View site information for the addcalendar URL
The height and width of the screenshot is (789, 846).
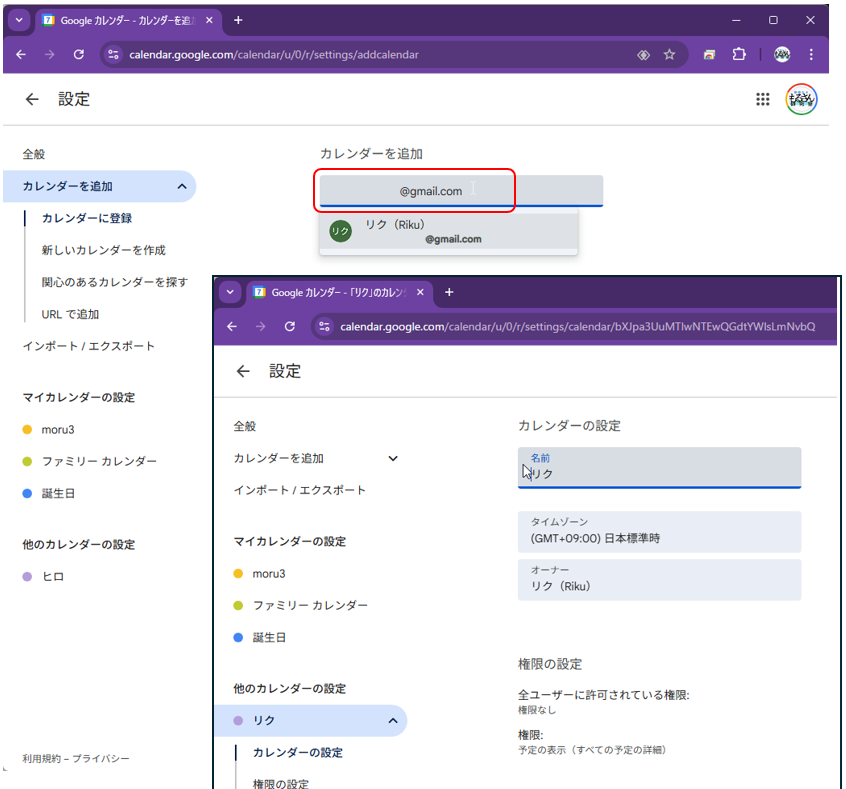coord(113,55)
